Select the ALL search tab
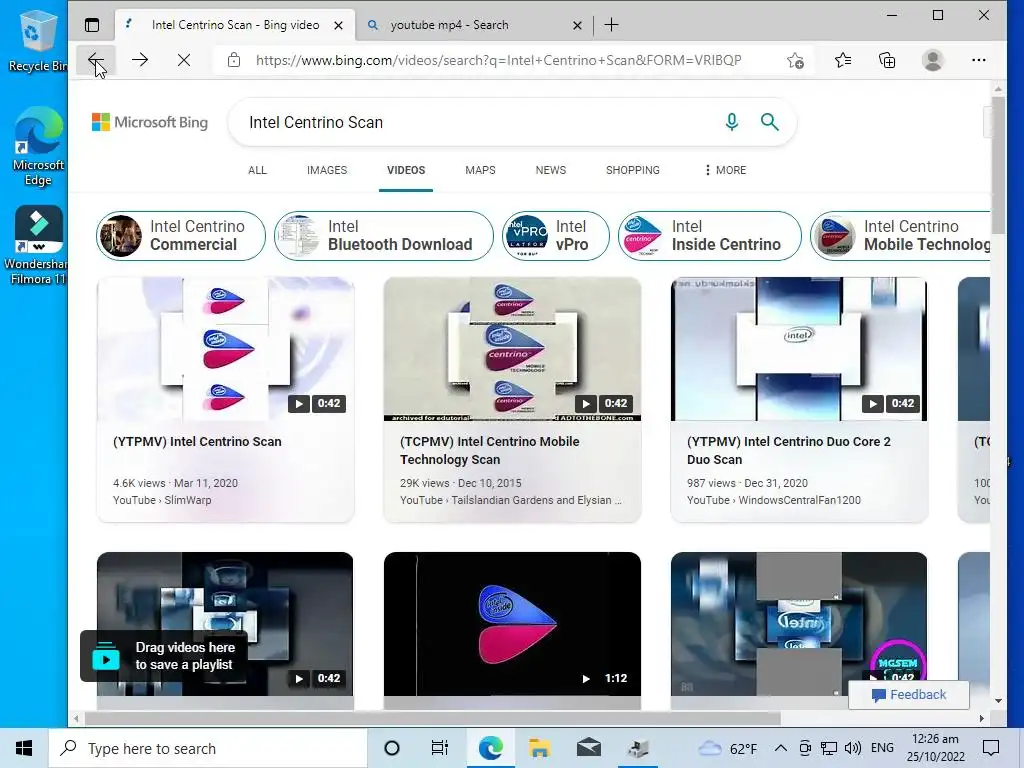This screenshot has height=768, width=1024. pos(257,170)
